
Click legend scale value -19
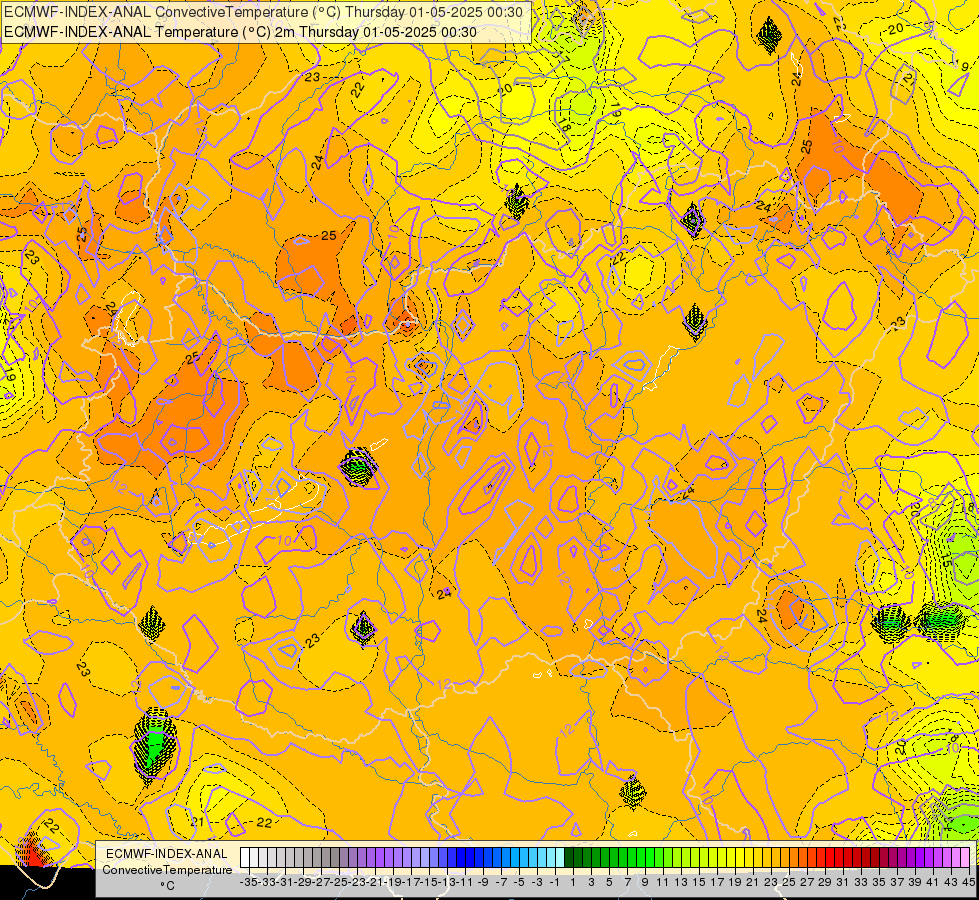[x=393, y=882]
